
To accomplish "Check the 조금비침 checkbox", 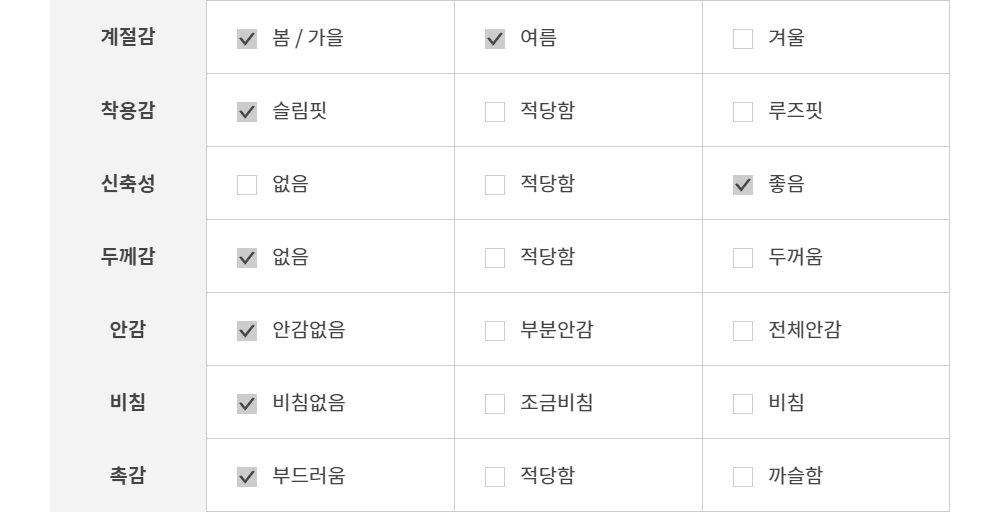I will [x=495, y=404].
